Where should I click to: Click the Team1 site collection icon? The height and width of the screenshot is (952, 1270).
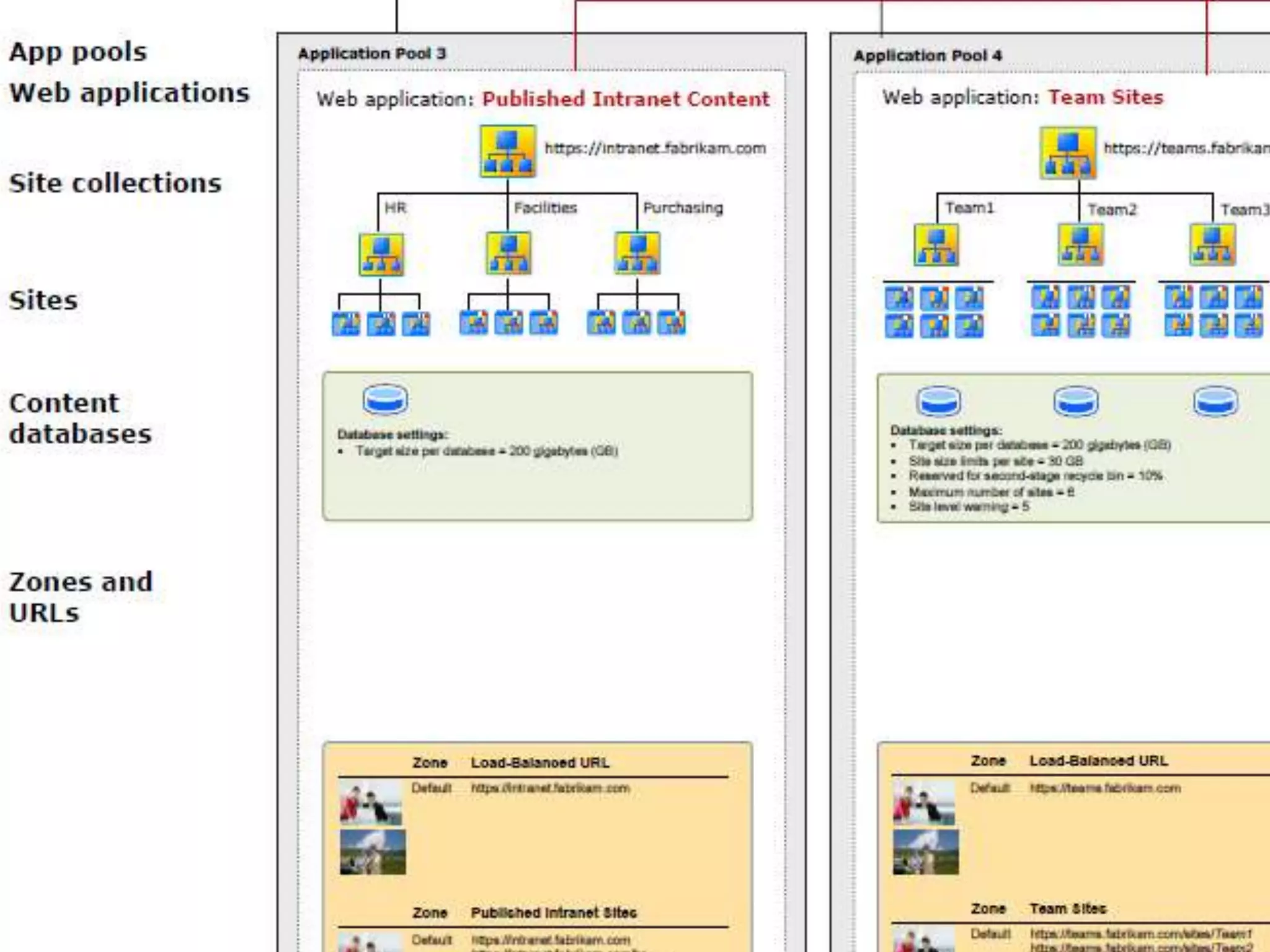[936, 245]
